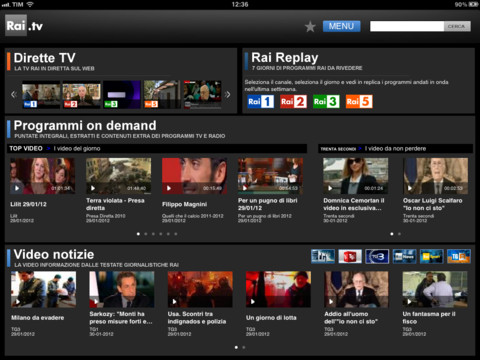
Task: Tap the favorites star icon
Action: (310, 26)
